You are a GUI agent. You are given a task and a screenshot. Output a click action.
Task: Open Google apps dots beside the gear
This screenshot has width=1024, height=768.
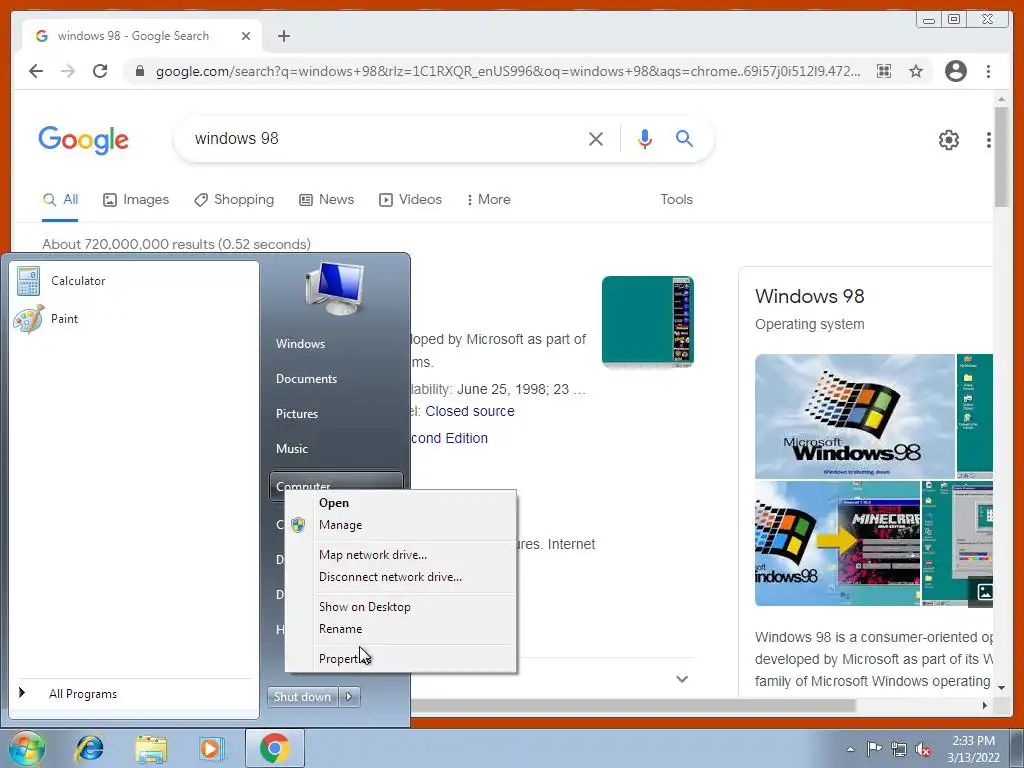pyautogui.click(x=989, y=140)
